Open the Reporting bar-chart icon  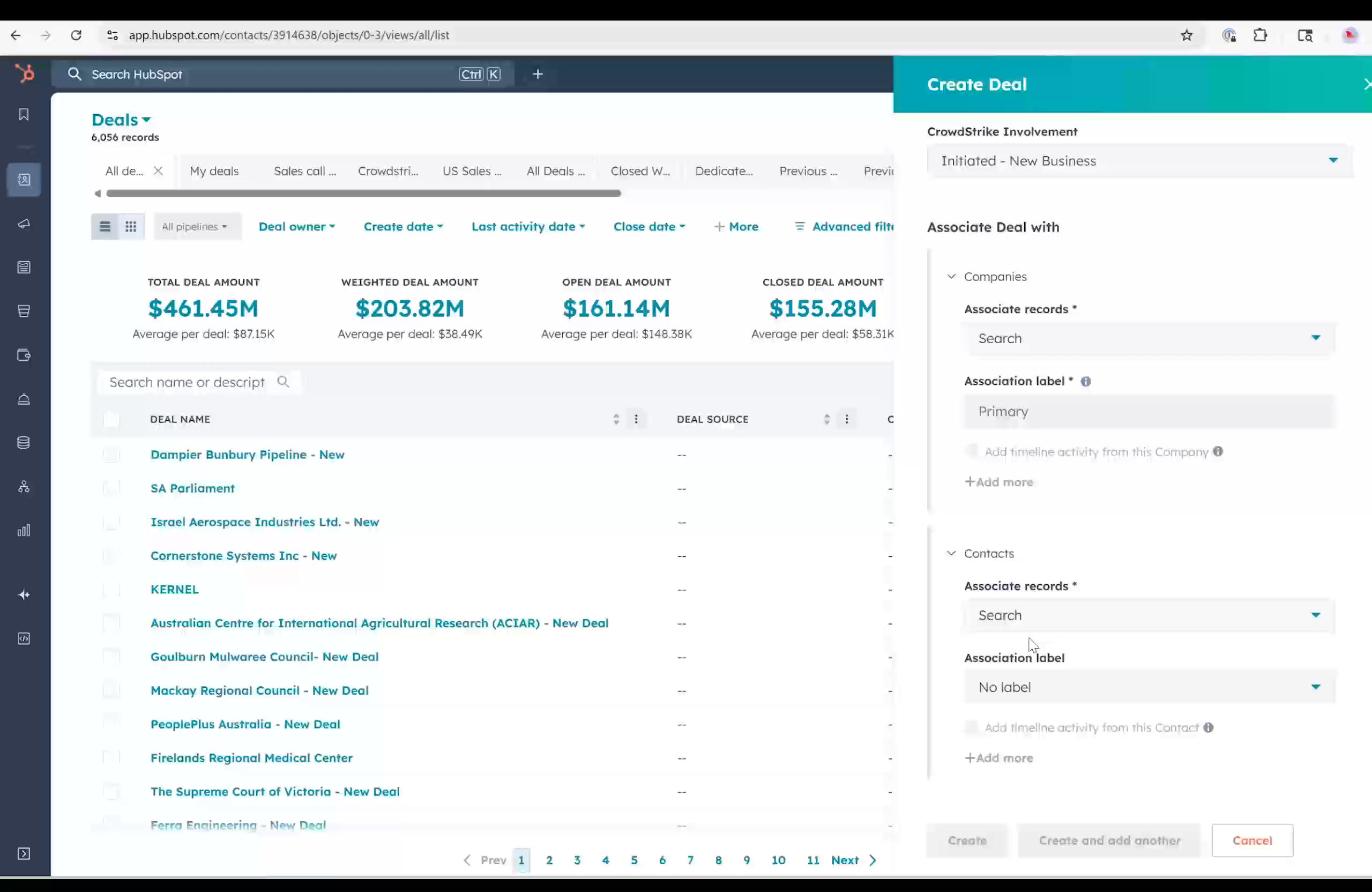point(24,530)
